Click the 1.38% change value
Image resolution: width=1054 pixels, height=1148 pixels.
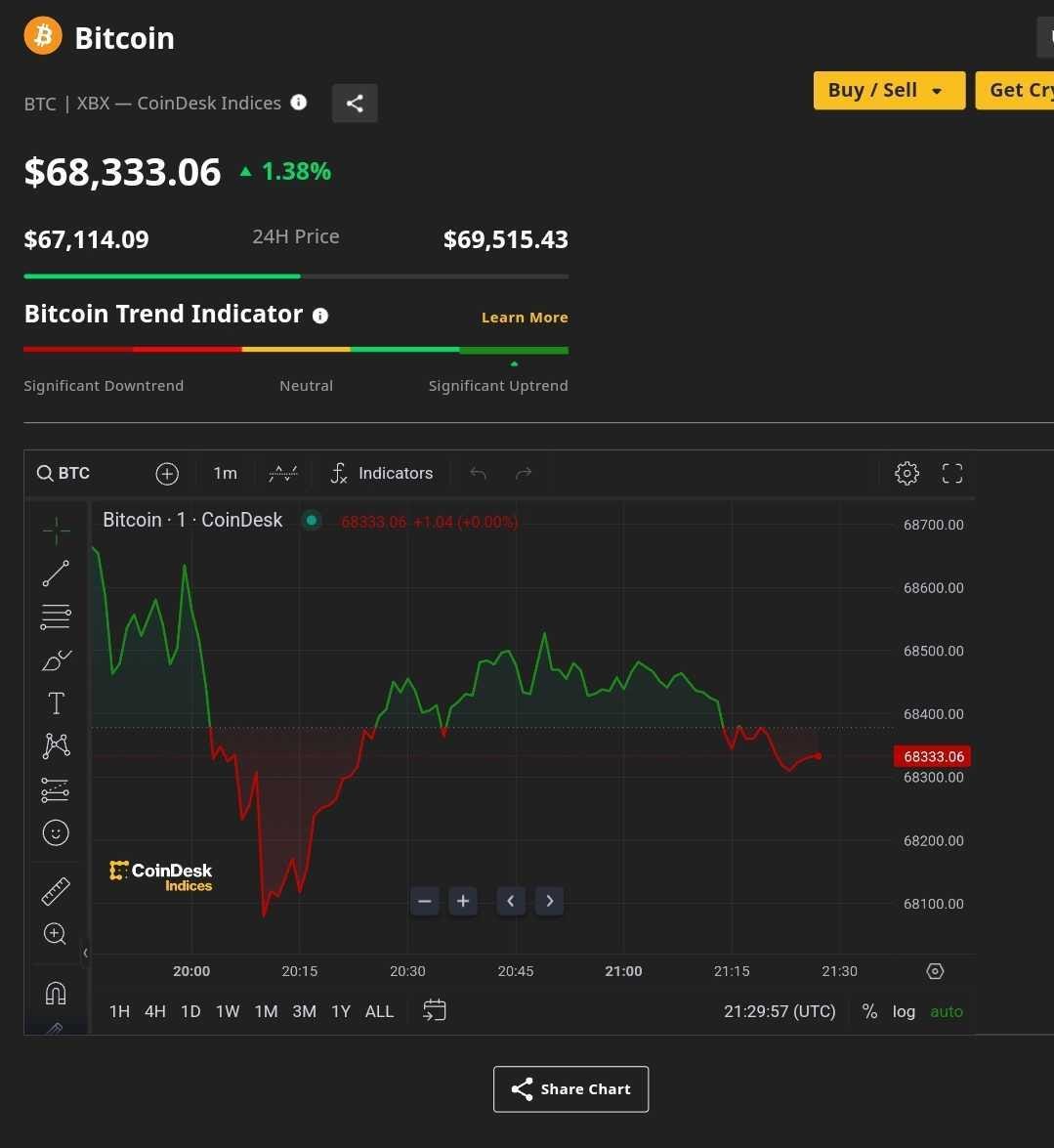(x=296, y=171)
